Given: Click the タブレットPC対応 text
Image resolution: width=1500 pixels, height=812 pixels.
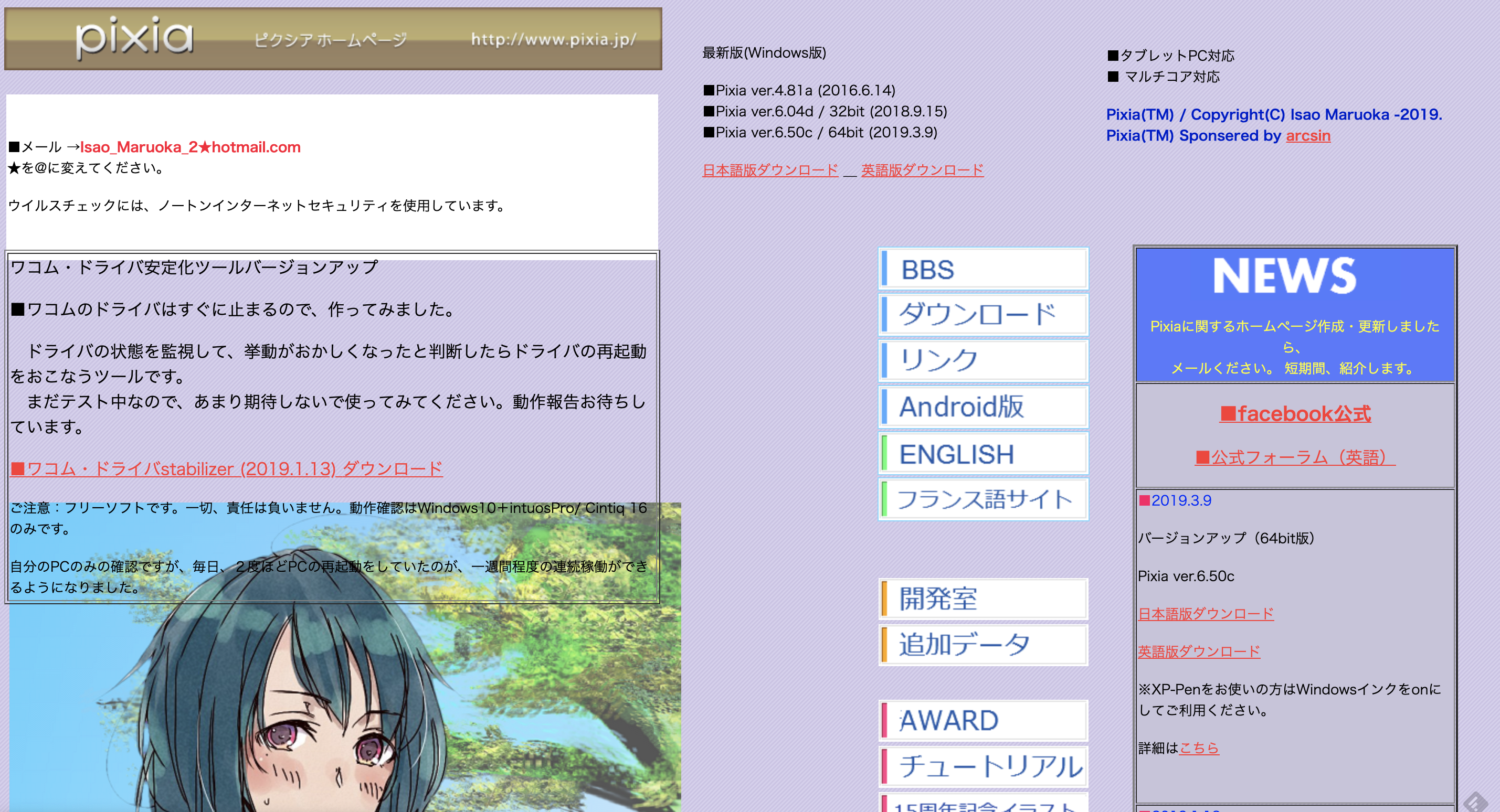Looking at the screenshot, I should point(1171,55).
